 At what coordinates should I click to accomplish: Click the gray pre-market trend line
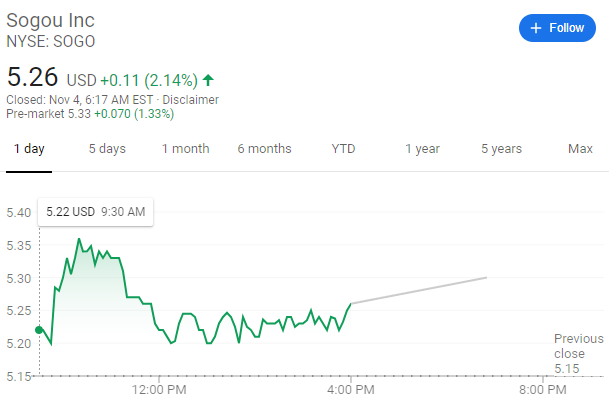tap(420, 290)
